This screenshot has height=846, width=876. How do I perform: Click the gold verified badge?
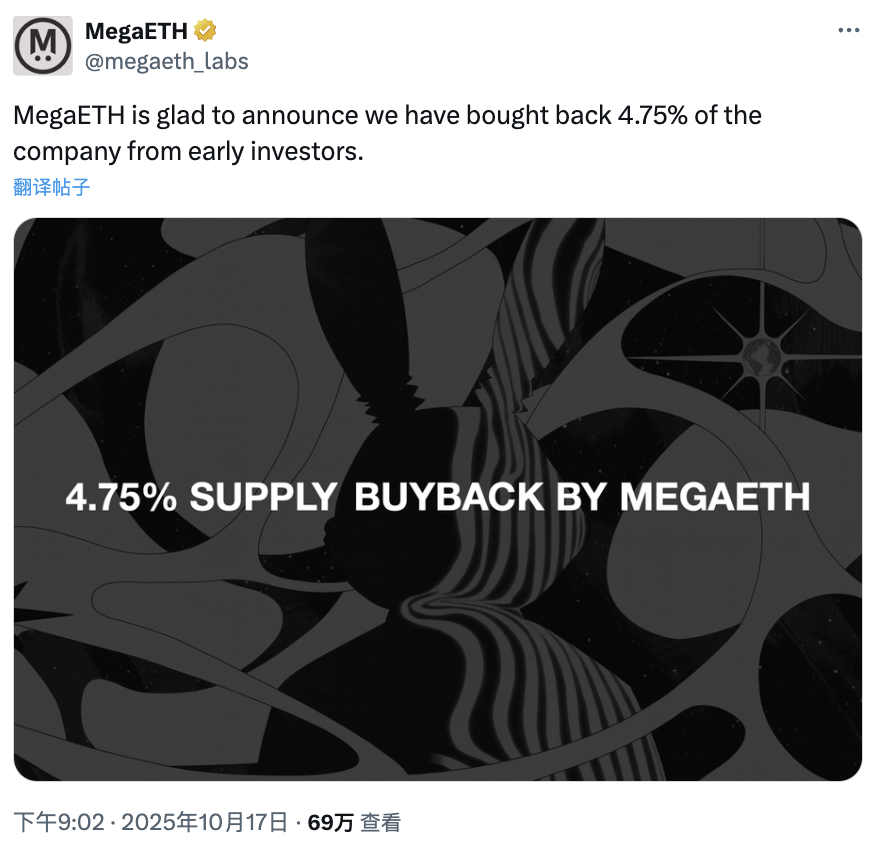(205, 31)
